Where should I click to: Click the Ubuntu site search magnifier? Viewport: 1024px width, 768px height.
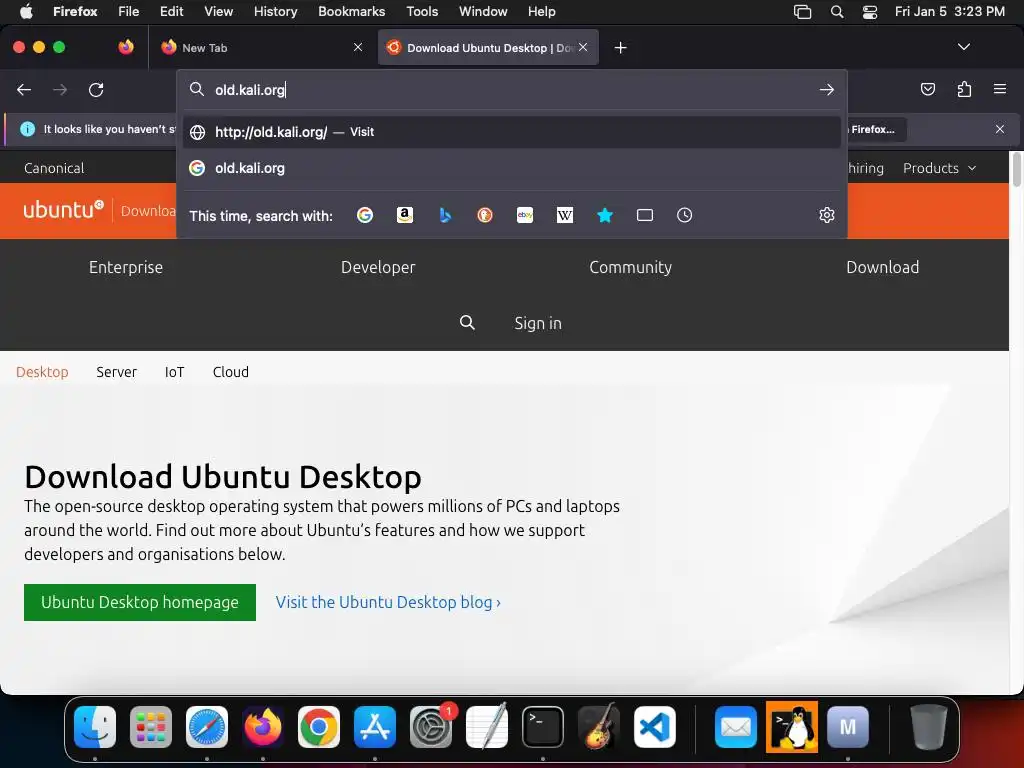click(467, 323)
